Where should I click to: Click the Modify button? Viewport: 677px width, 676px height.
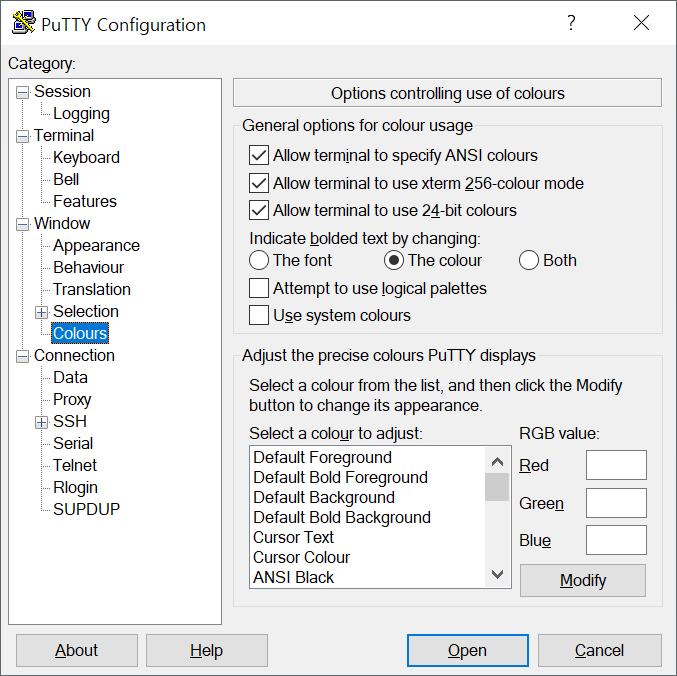click(583, 580)
